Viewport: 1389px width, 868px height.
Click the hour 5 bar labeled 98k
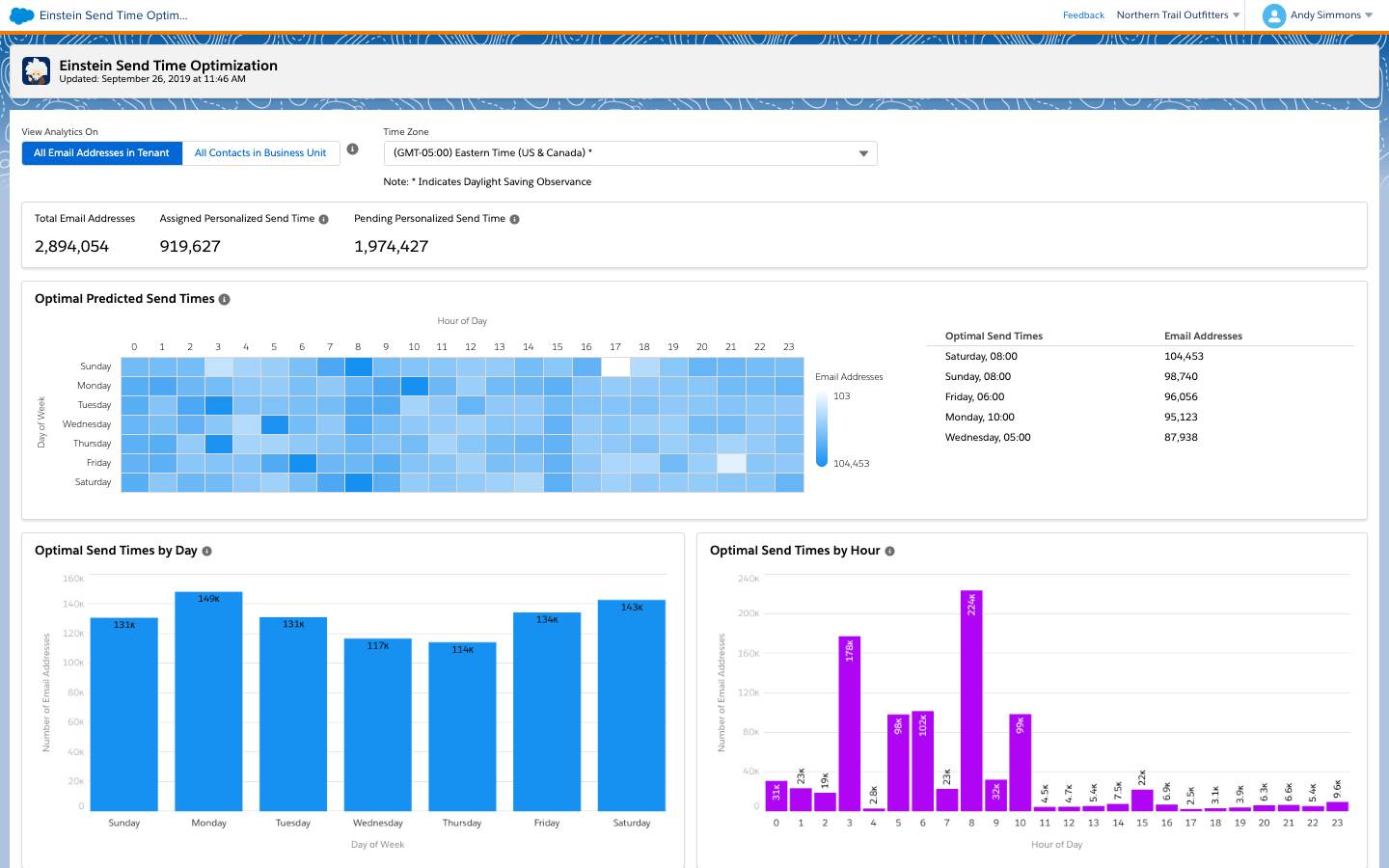898,763
